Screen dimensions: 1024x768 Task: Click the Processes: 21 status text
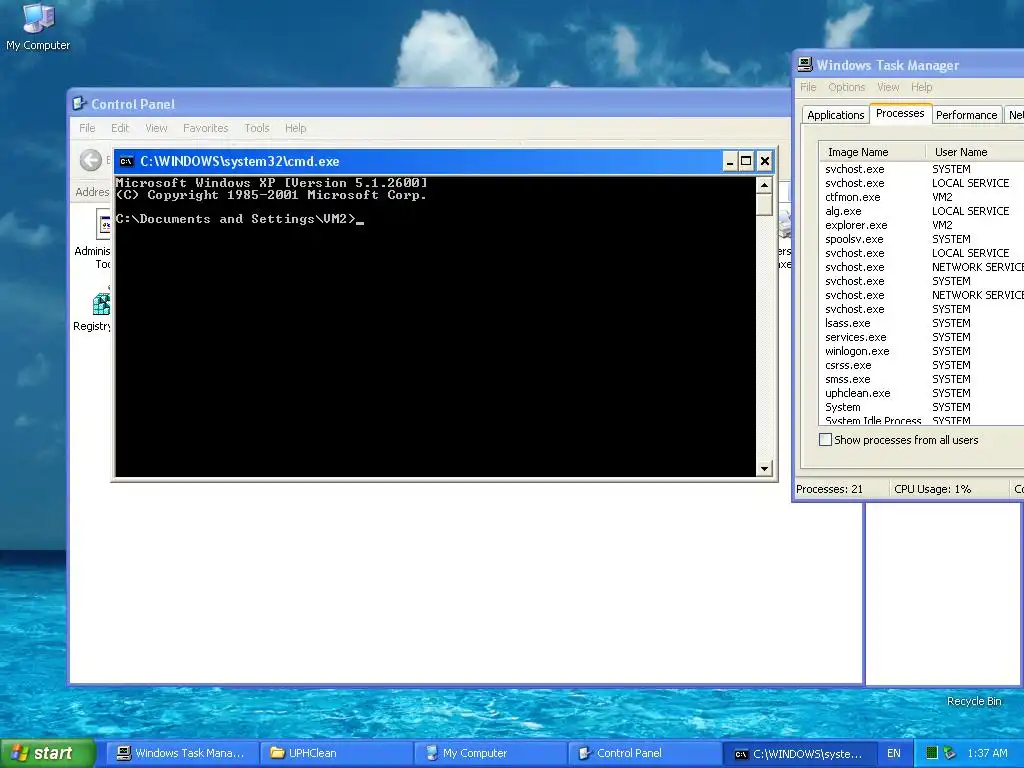(829, 488)
